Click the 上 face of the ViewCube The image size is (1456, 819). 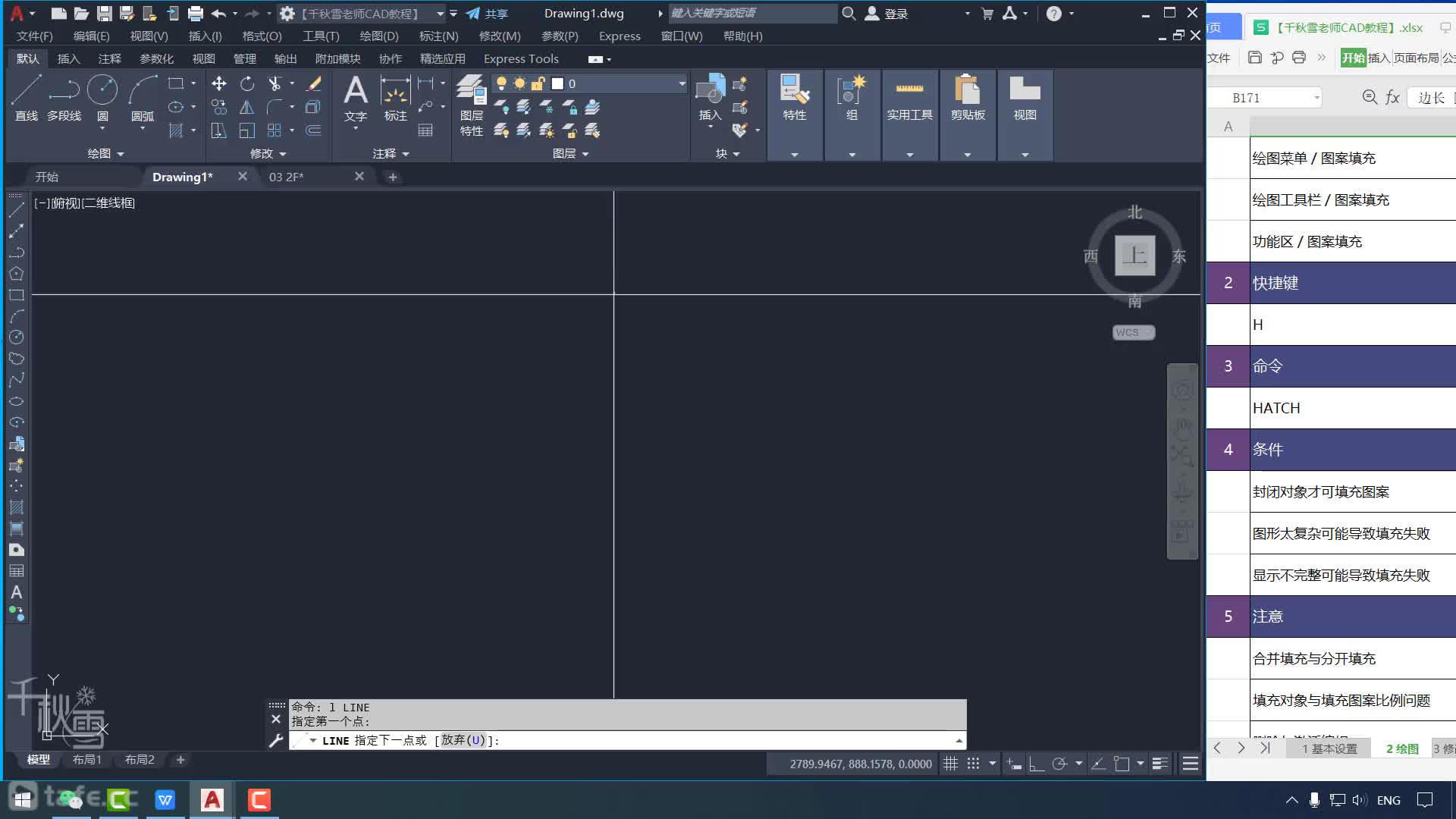click(1135, 256)
